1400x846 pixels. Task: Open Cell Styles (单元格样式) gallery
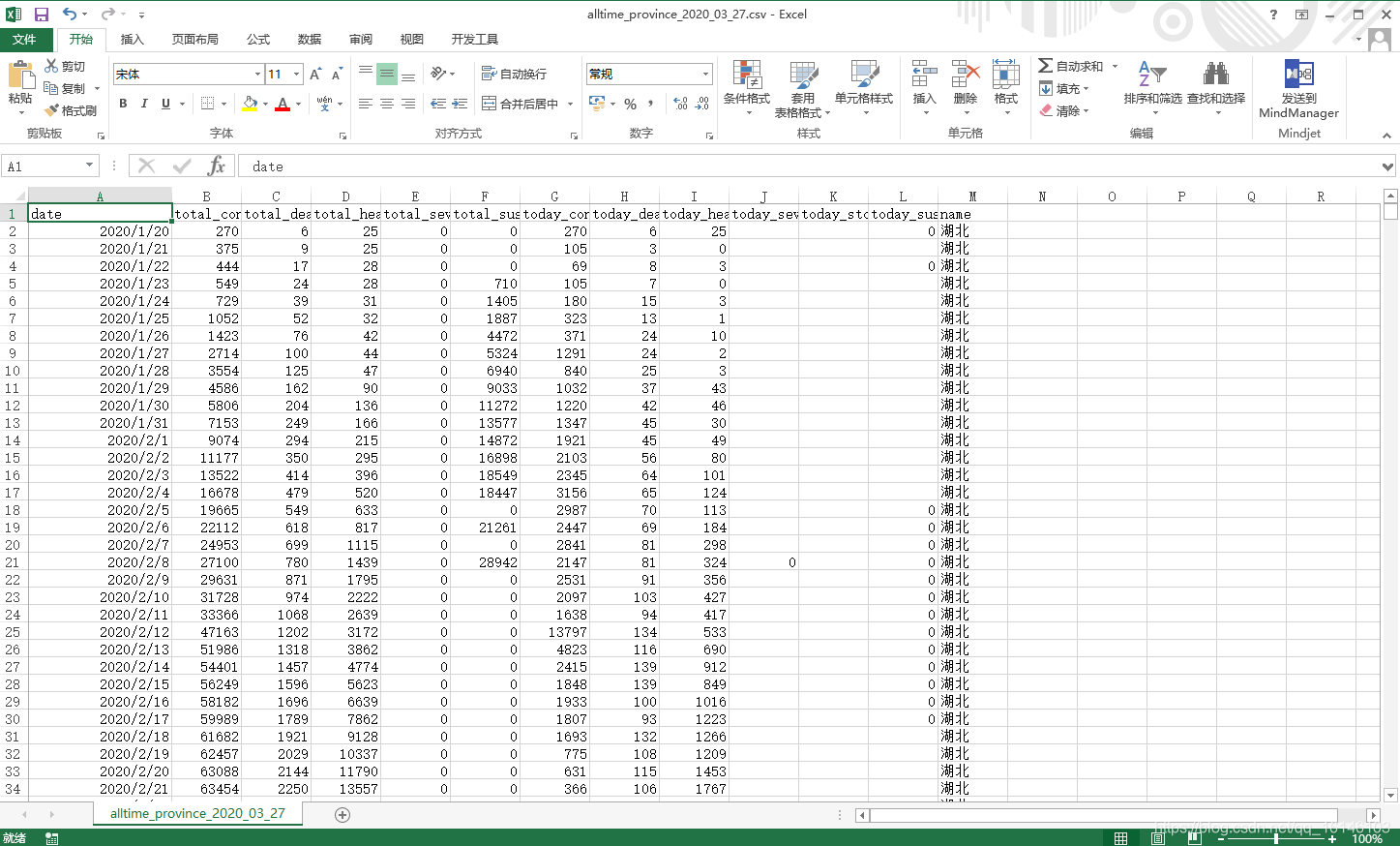pos(863,88)
